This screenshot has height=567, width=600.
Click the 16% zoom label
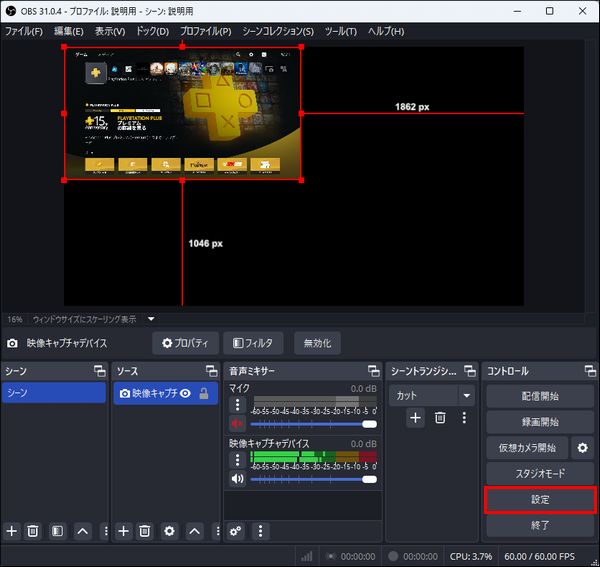(15, 319)
